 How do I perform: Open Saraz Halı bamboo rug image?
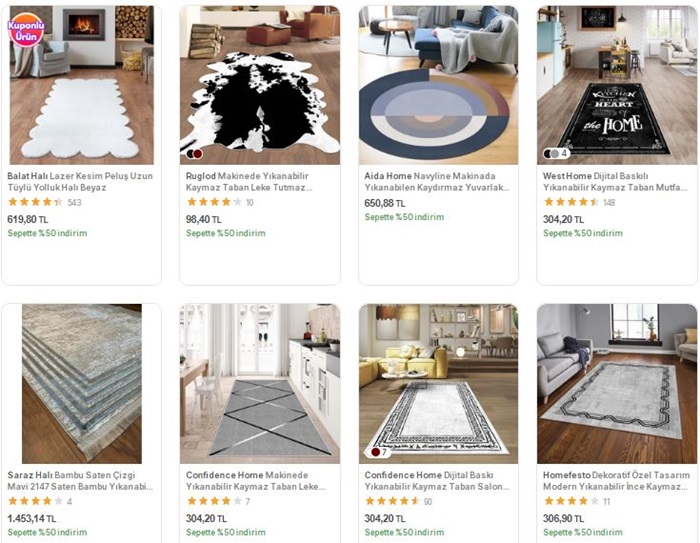point(80,383)
